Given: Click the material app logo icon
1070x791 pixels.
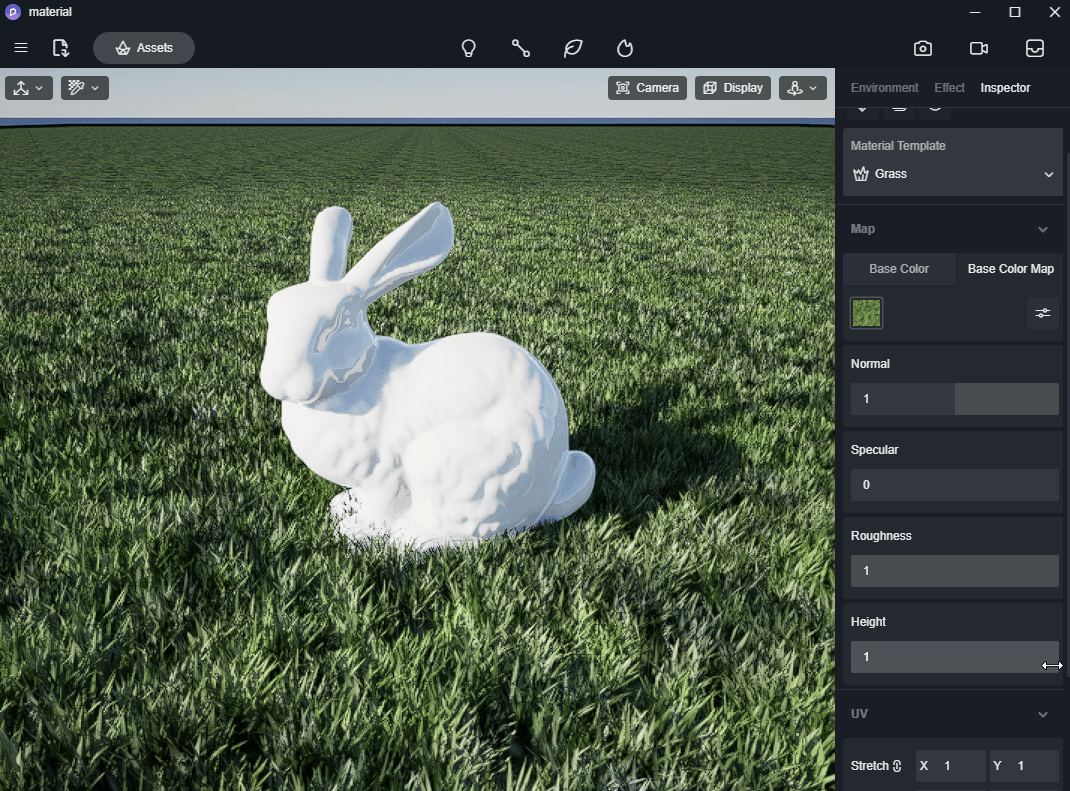Looking at the screenshot, I should [13, 12].
